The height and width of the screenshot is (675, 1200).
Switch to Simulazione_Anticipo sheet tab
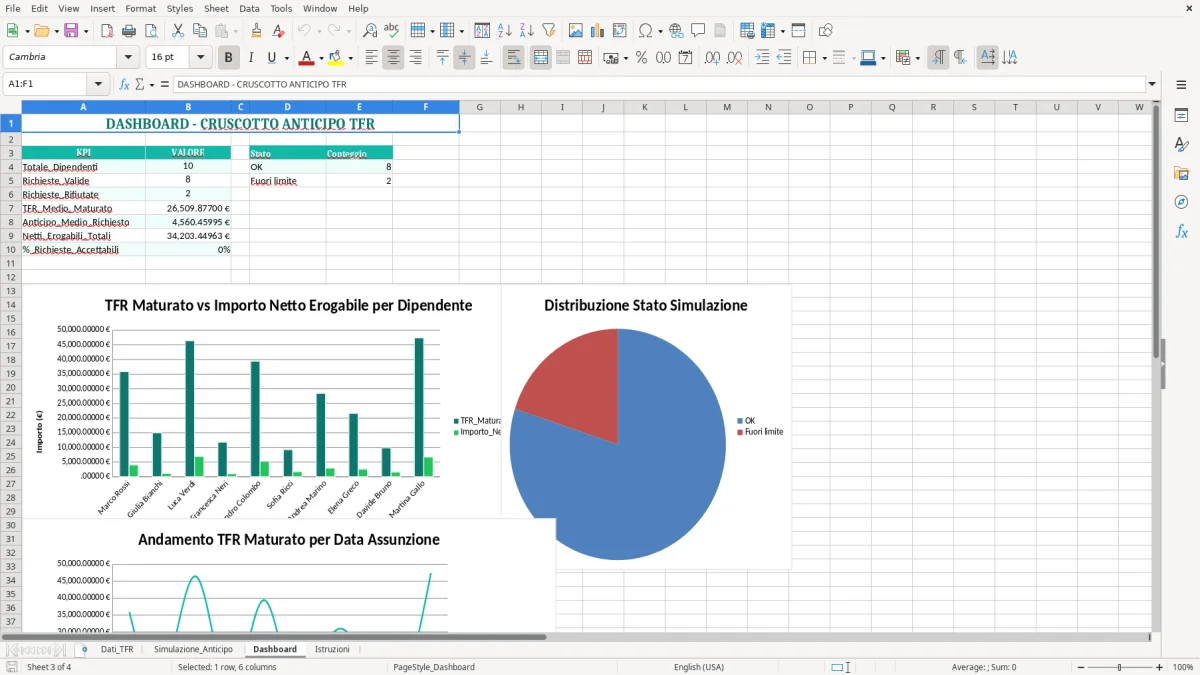pyautogui.click(x=193, y=649)
